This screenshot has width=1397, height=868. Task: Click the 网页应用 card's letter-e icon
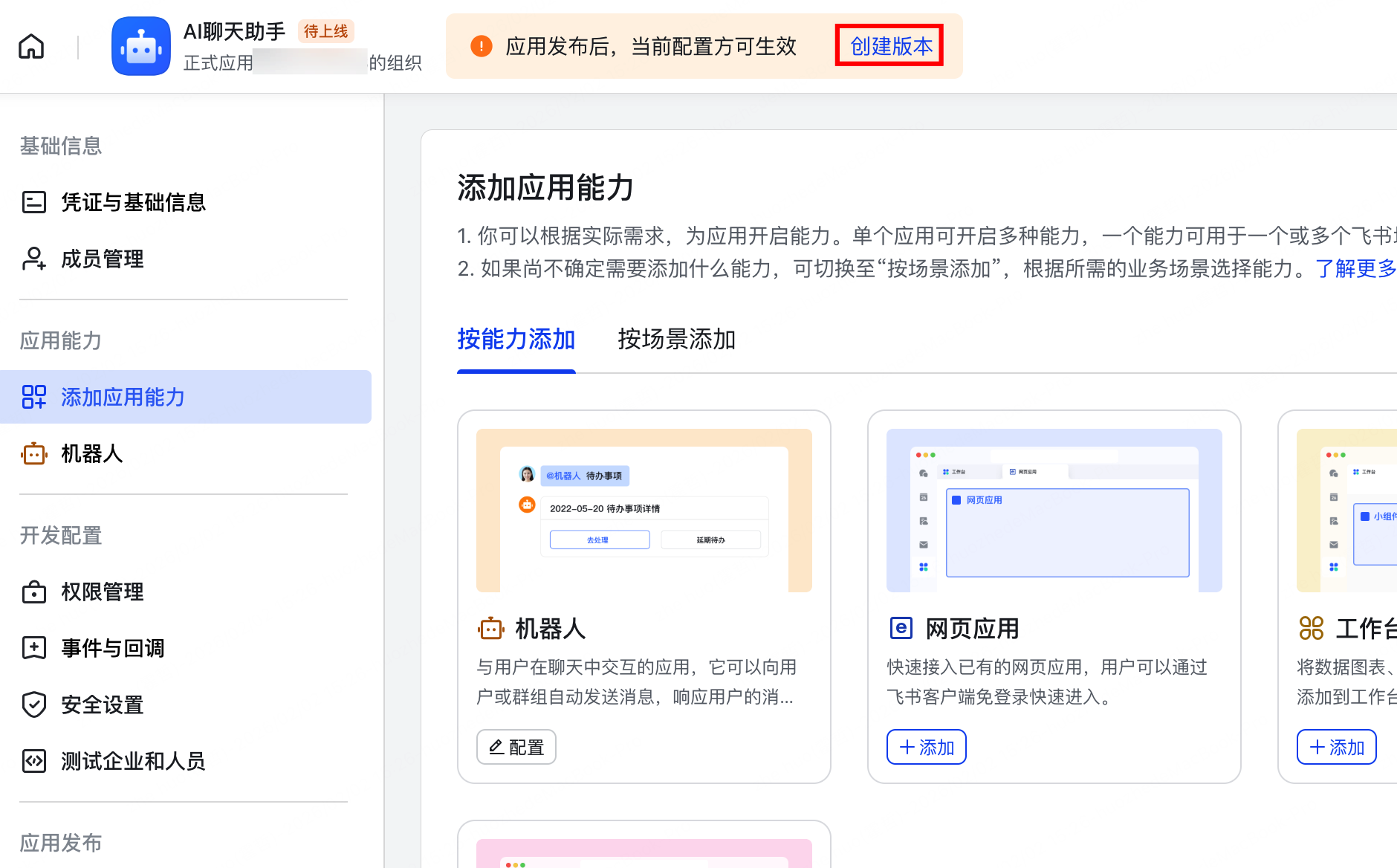(901, 628)
